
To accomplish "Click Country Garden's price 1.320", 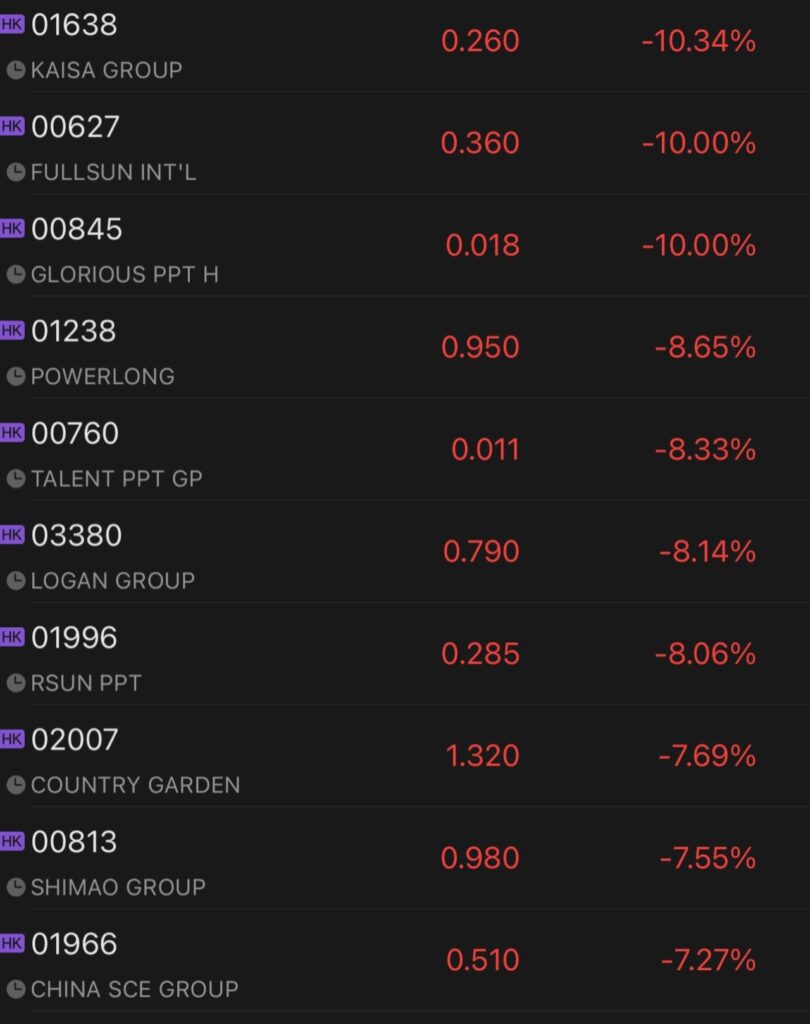I will pos(482,756).
